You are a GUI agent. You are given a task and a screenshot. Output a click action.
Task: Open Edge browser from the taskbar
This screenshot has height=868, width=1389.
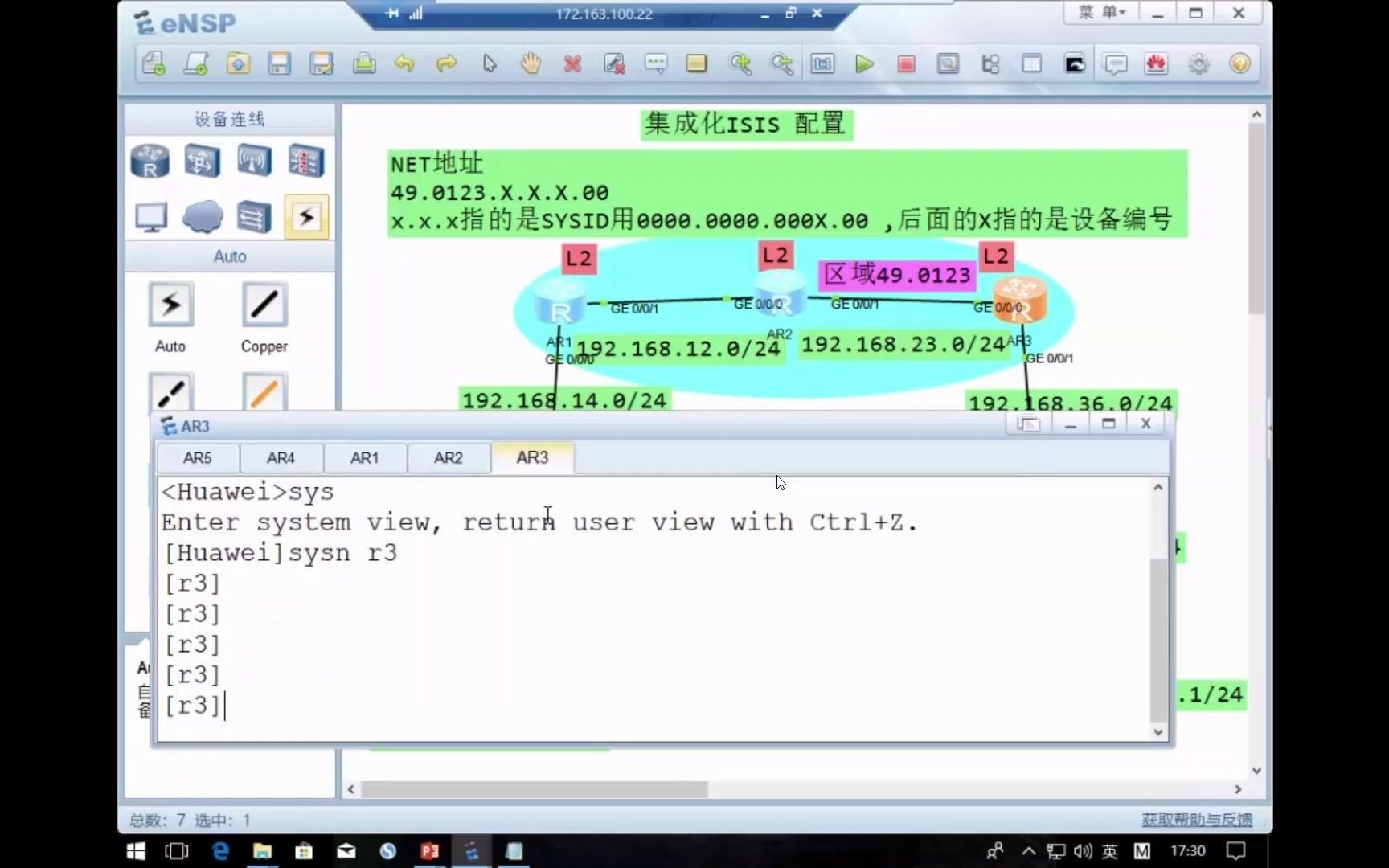tap(220, 851)
